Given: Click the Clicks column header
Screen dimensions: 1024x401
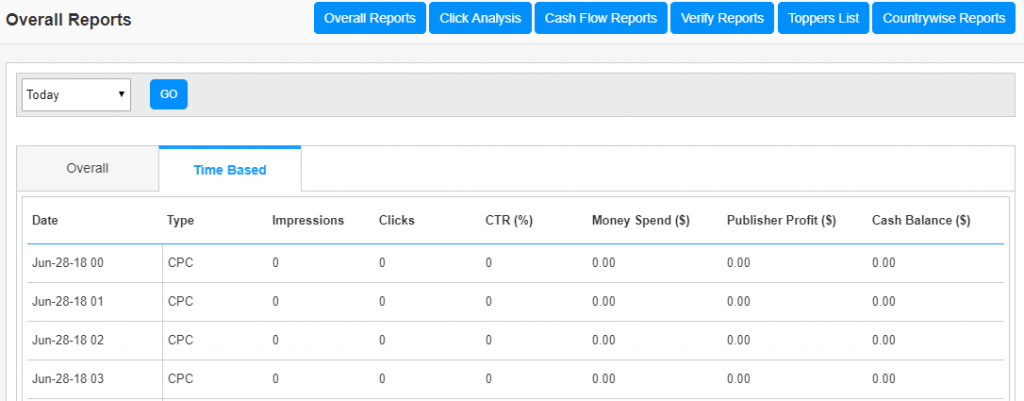Looking at the screenshot, I should 396,221.
